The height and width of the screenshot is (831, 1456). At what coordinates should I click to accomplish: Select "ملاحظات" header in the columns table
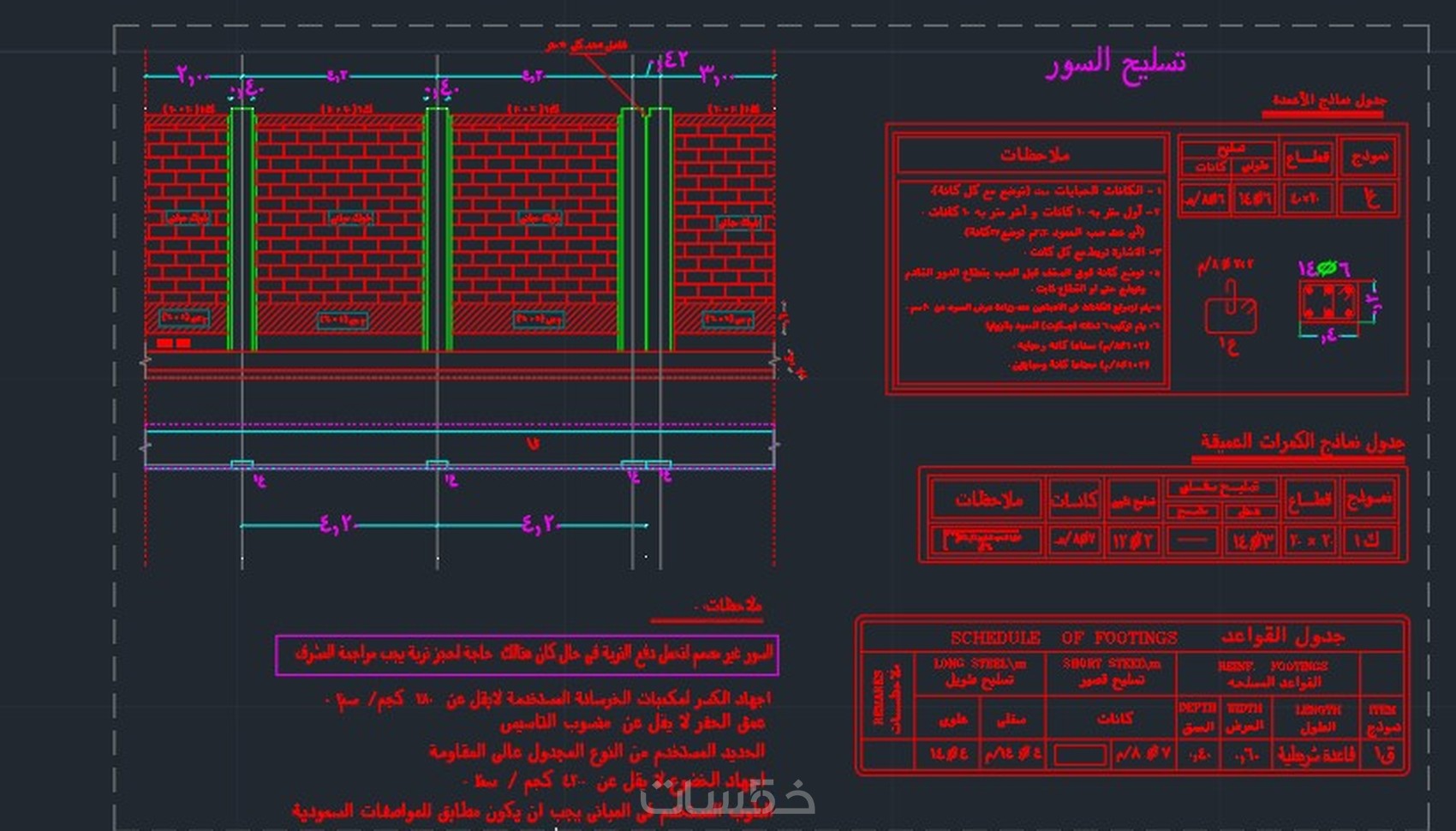point(1035,155)
